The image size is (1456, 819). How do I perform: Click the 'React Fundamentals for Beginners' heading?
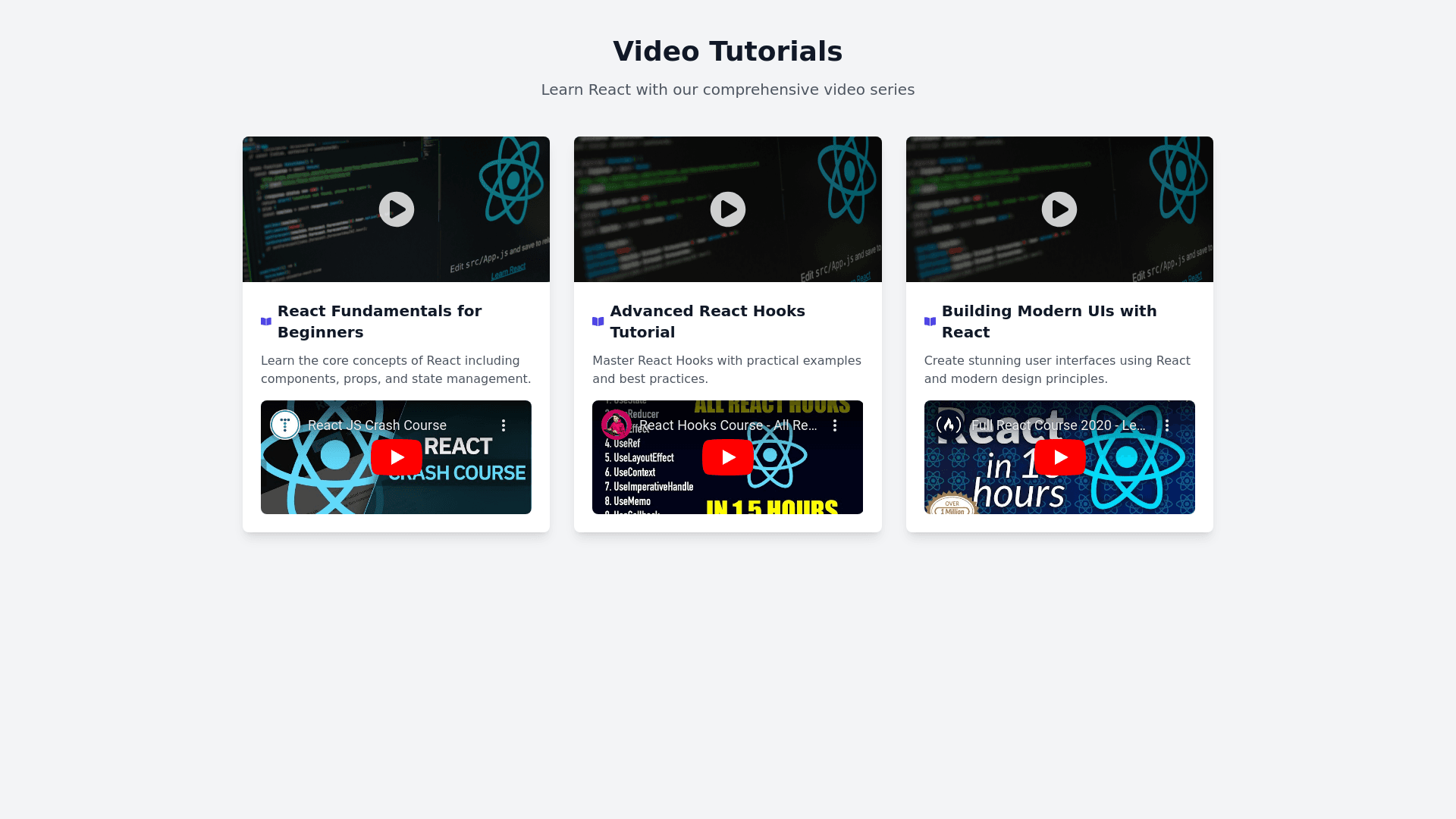tap(379, 322)
